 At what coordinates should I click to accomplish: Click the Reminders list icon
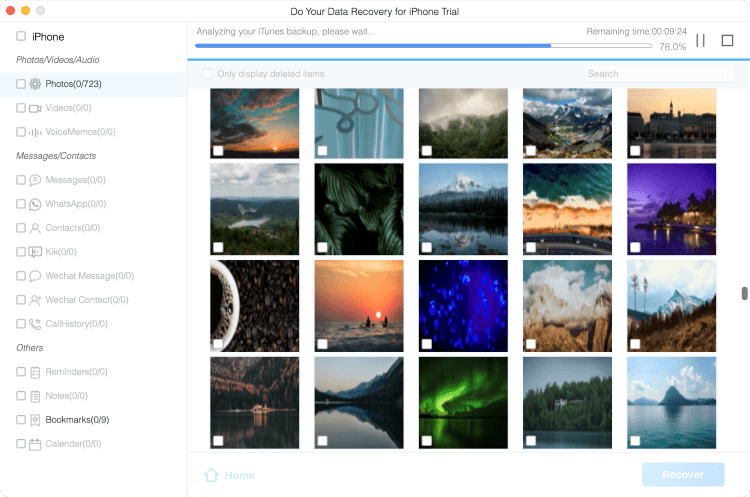click(x=35, y=372)
